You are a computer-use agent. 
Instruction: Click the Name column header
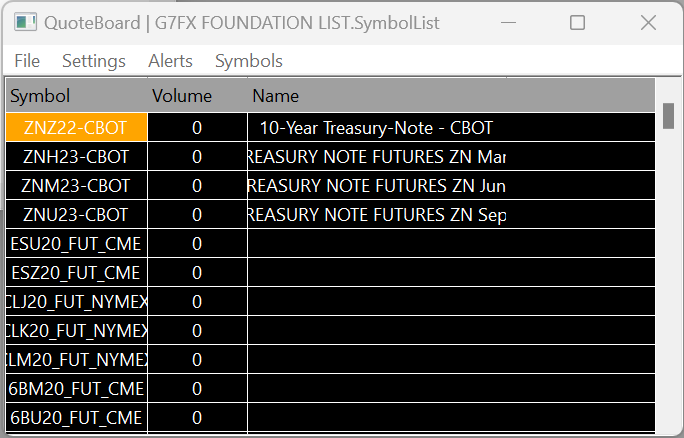(x=450, y=96)
